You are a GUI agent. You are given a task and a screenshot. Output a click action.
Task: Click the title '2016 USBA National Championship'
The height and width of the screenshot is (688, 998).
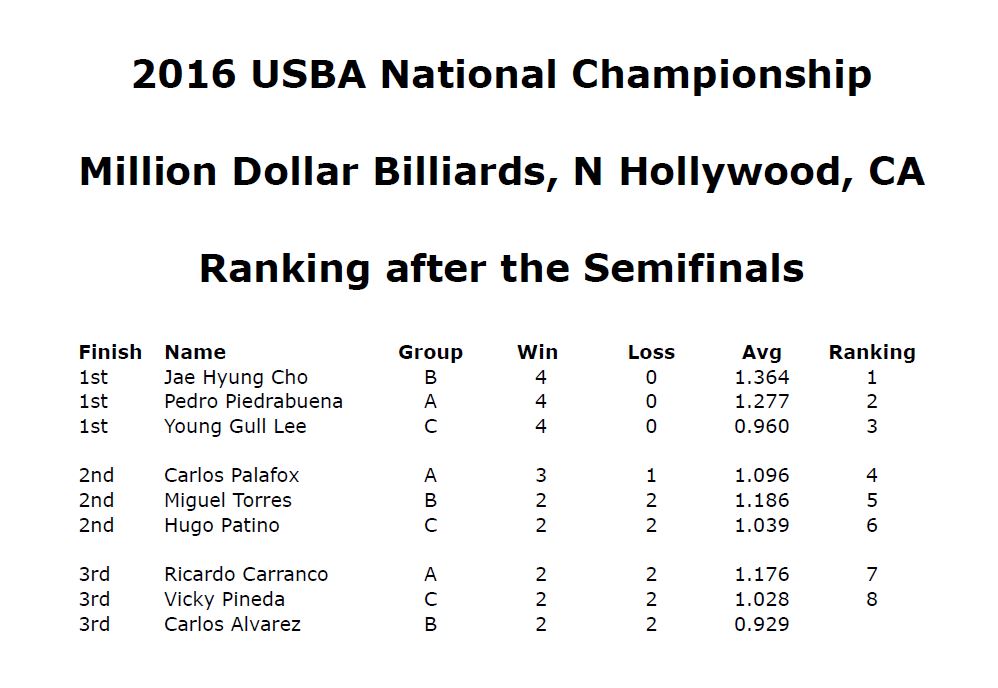click(502, 75)
